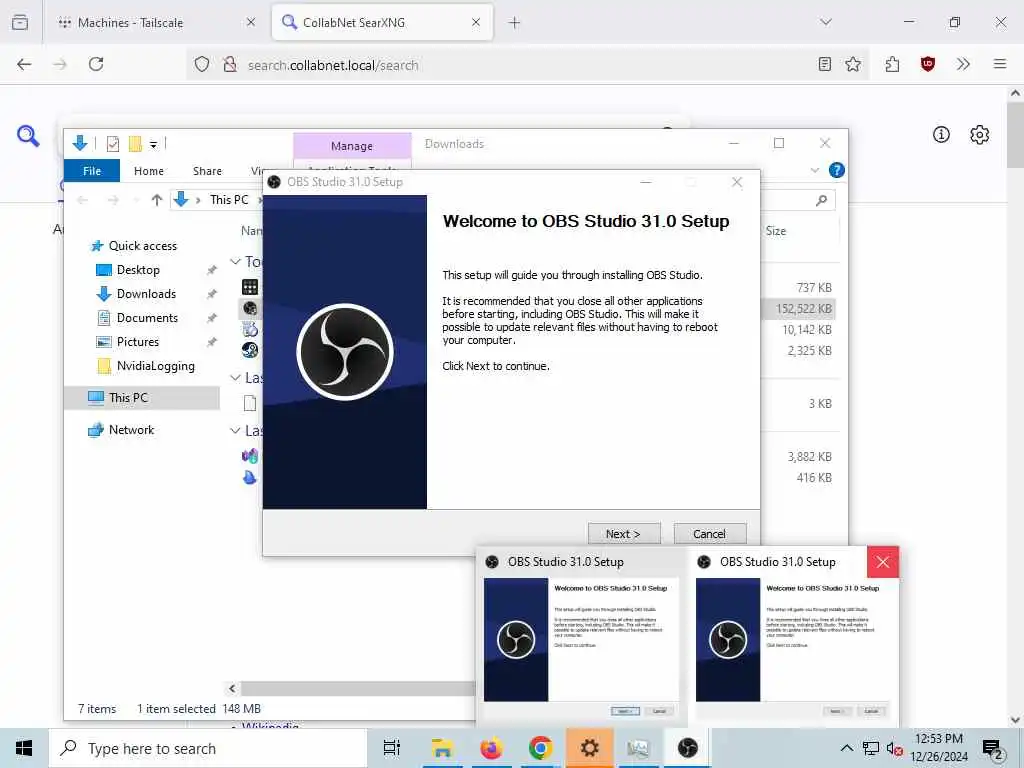Expand the File Explorer ribbon chevron
The height and width of the screenshot is (768, 1024).
tap(814, 170)
